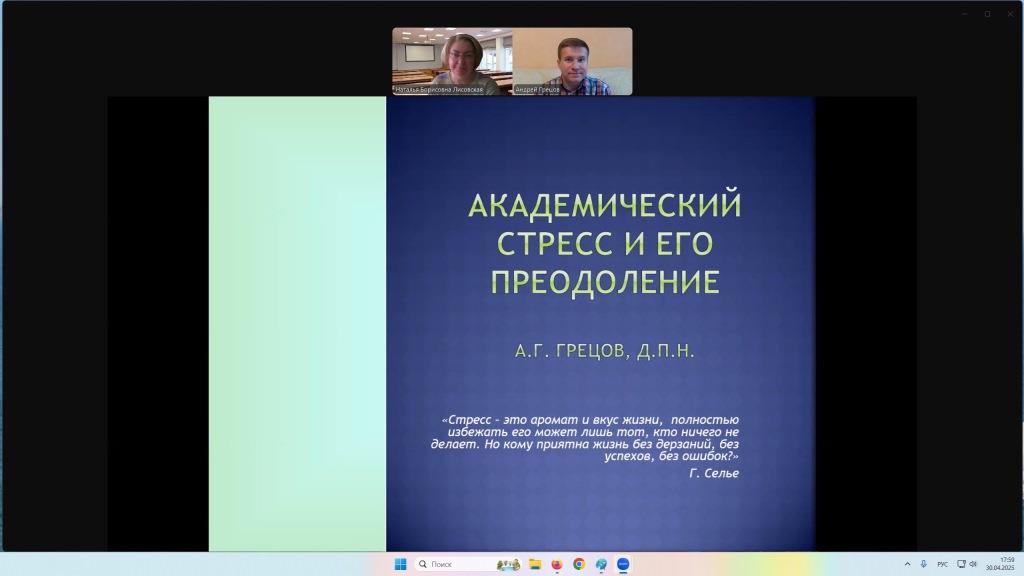Maximize the meeting window
Viewport: 1024px width, 576px height.
click(987, 14)
